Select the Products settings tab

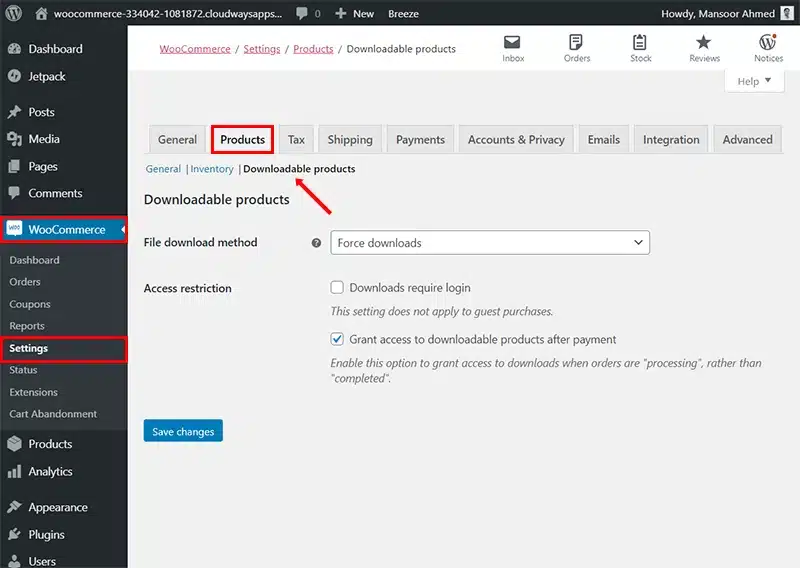pyautogui.click(x=242, y=139)
